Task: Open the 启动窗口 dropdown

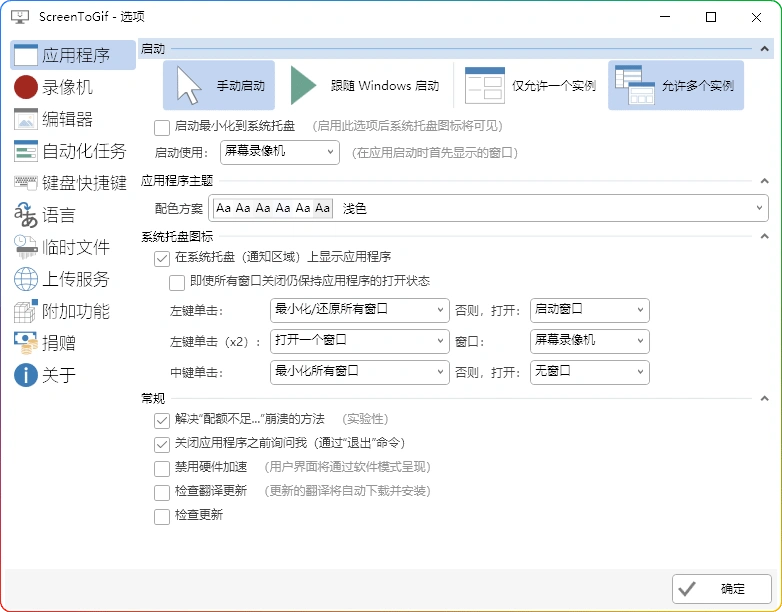Action: 589,310
